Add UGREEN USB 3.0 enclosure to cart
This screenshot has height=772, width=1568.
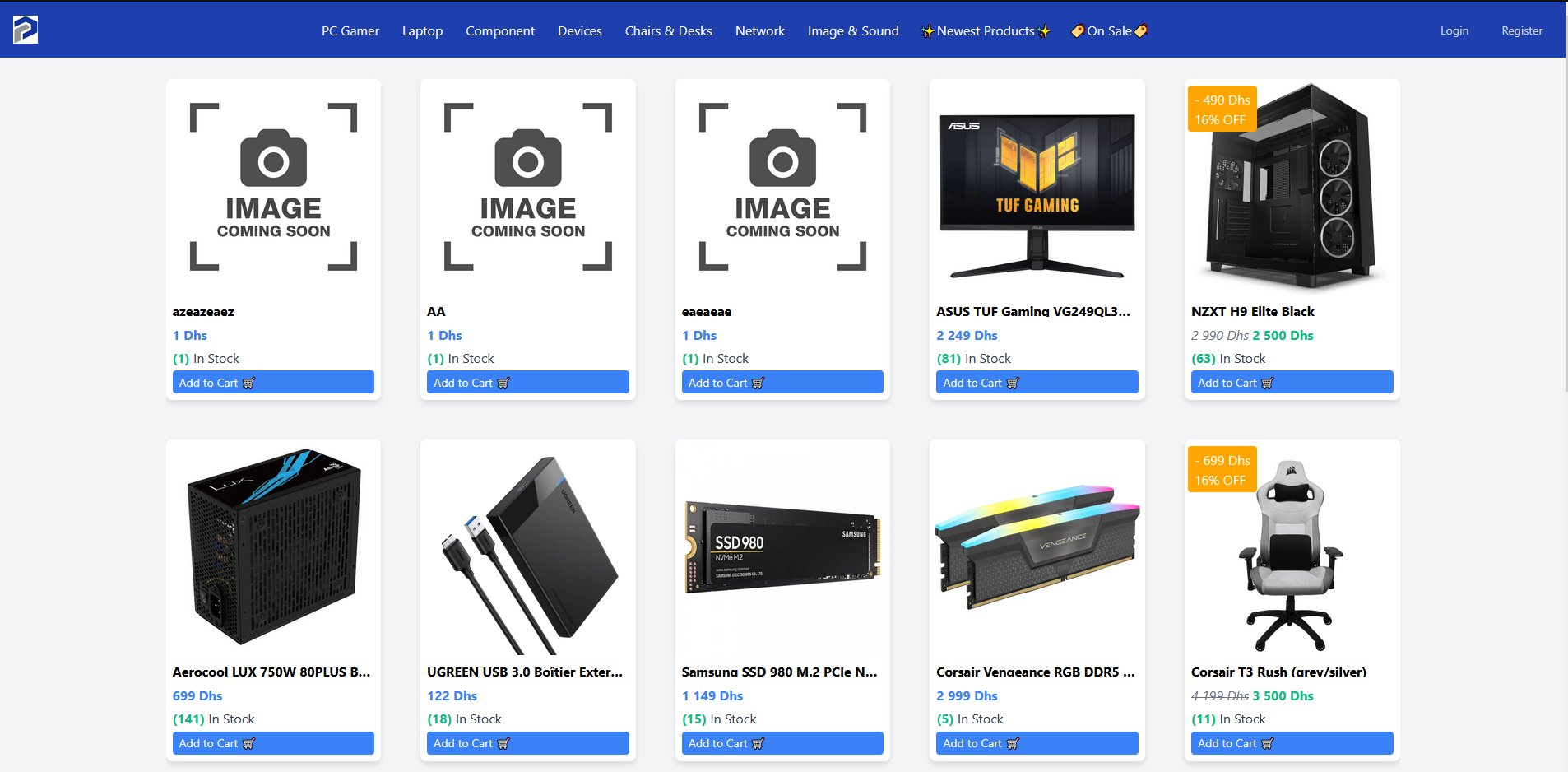(x=528, y=743)
